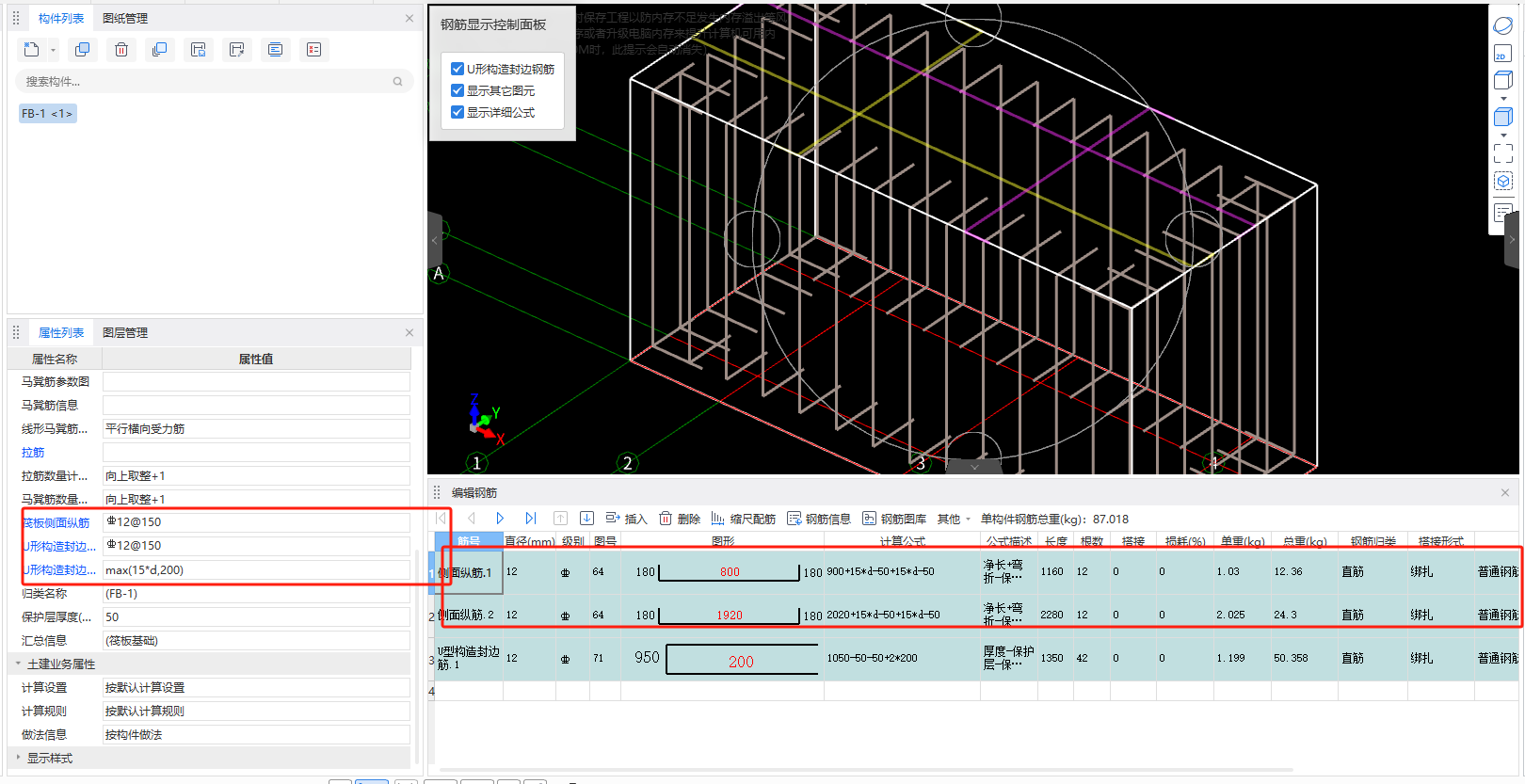Select component FB-1 <1> in list

click(47, 113)
